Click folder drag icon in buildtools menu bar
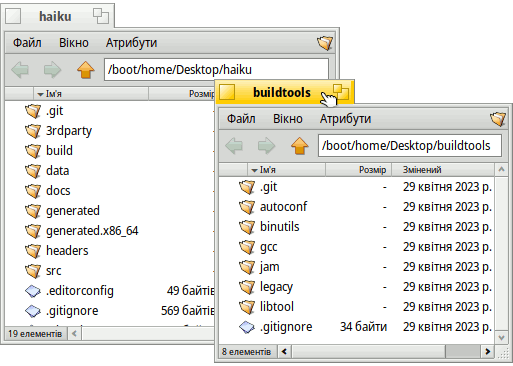 tap(498, 119)
